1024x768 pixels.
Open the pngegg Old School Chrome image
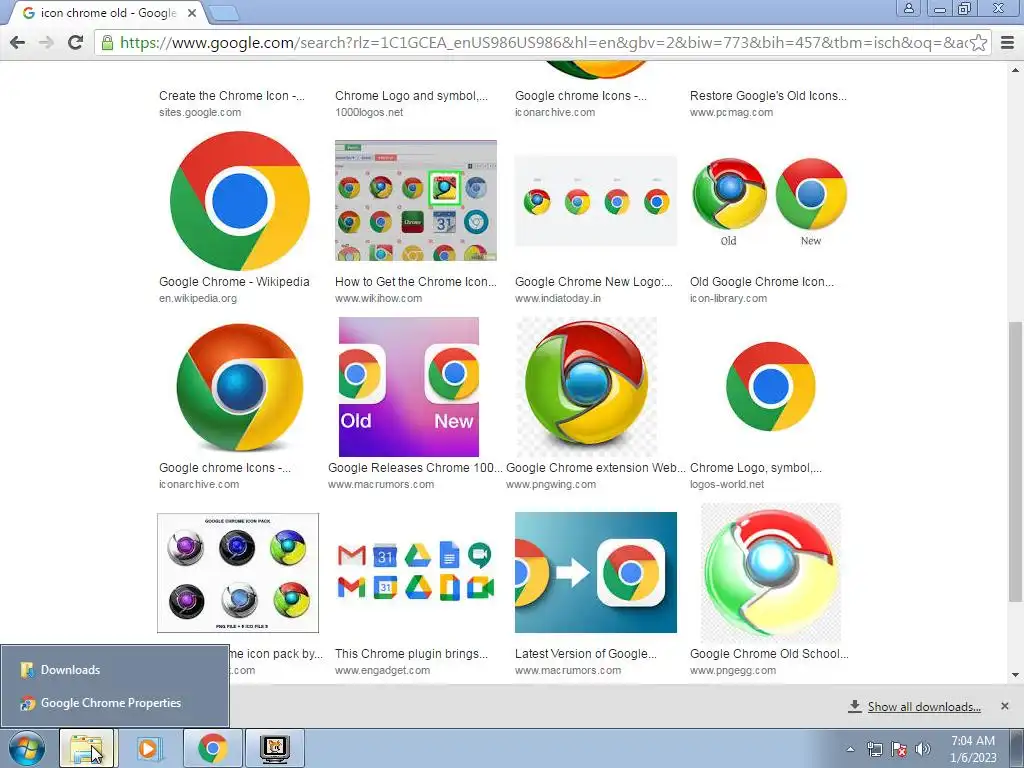[771, 573]
